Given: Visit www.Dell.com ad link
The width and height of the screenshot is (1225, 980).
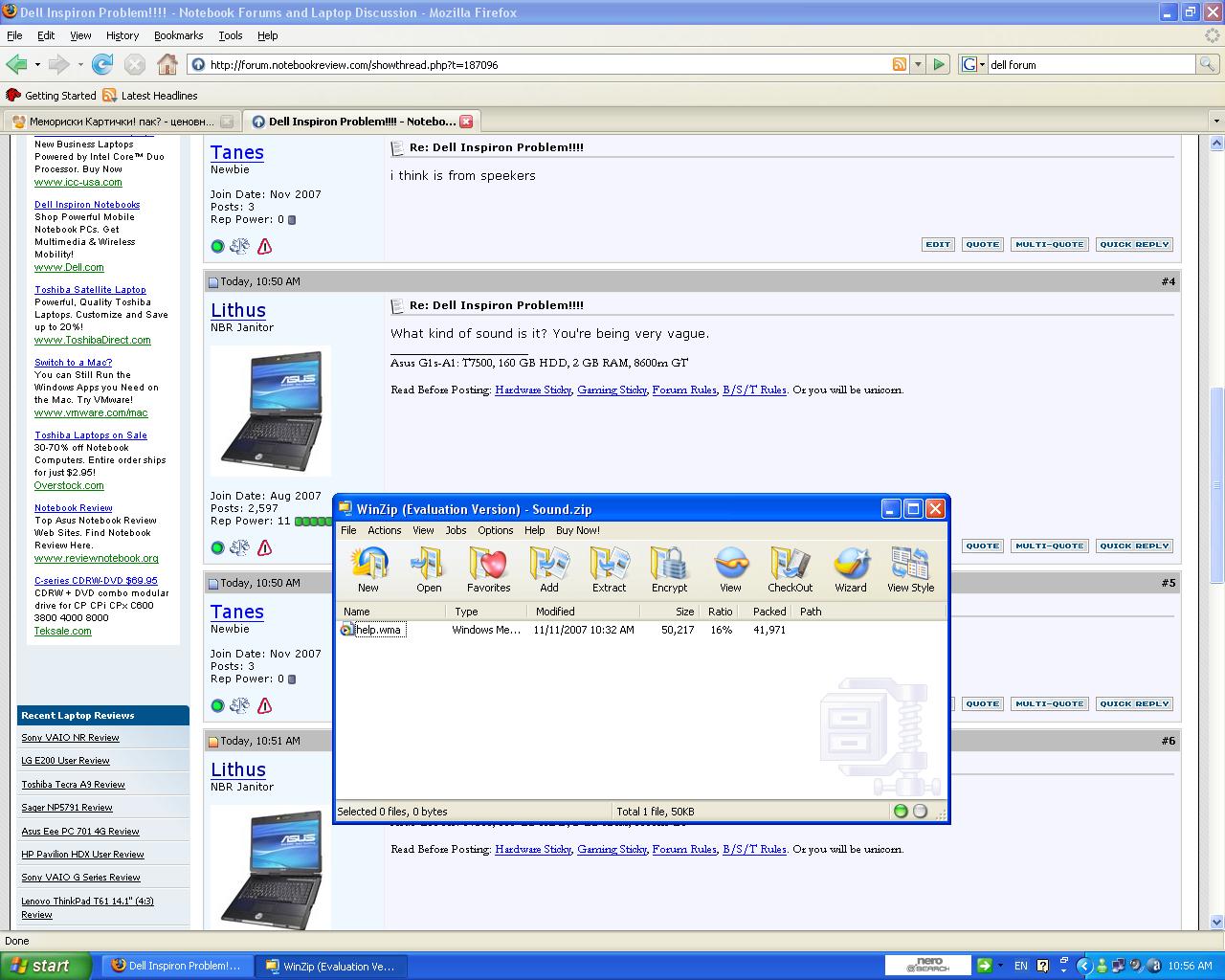Looking at the screenshot, I should tap(69, 267).
